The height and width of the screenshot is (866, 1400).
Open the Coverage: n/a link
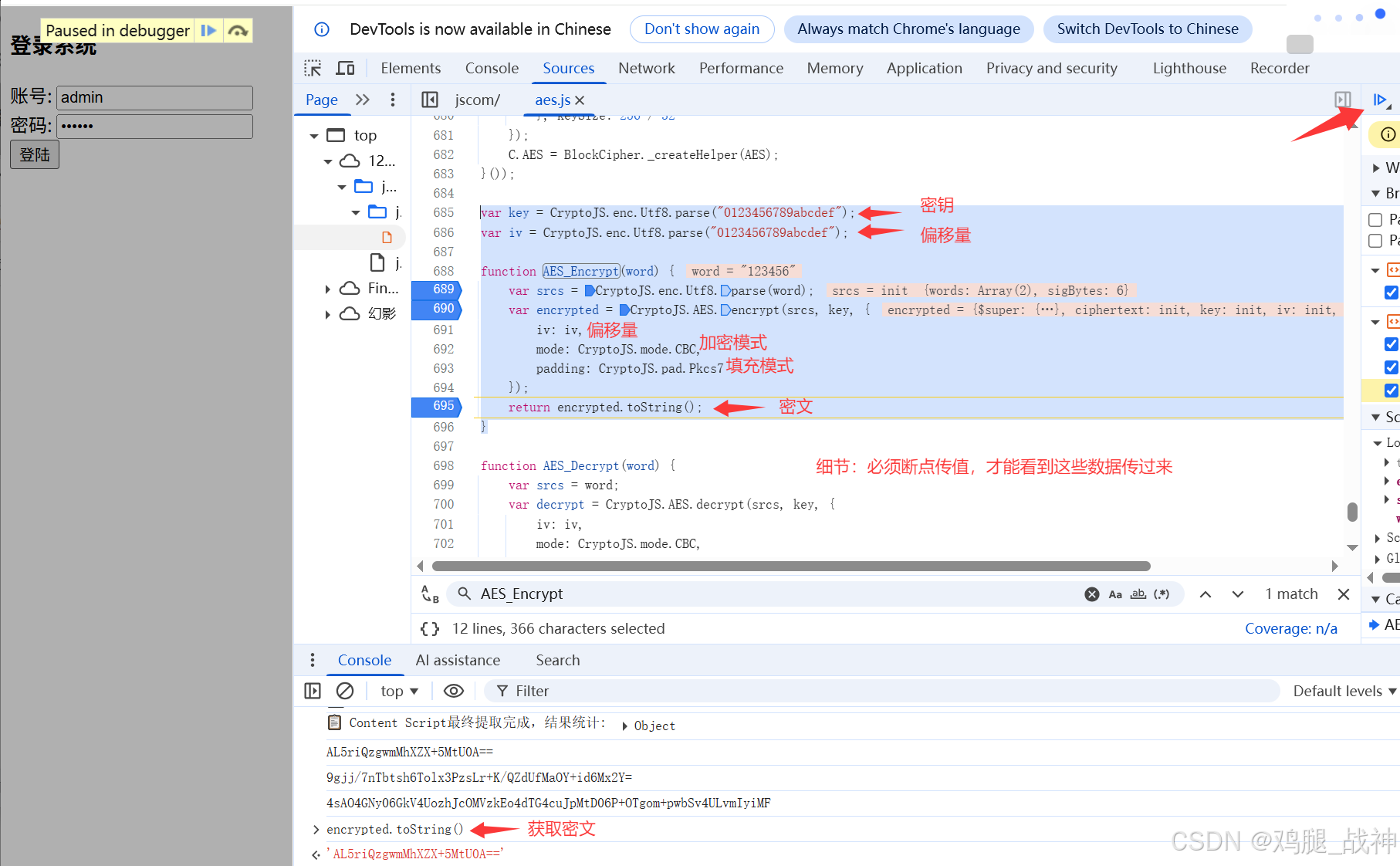pyautogui.click(x=1290, y=628)
